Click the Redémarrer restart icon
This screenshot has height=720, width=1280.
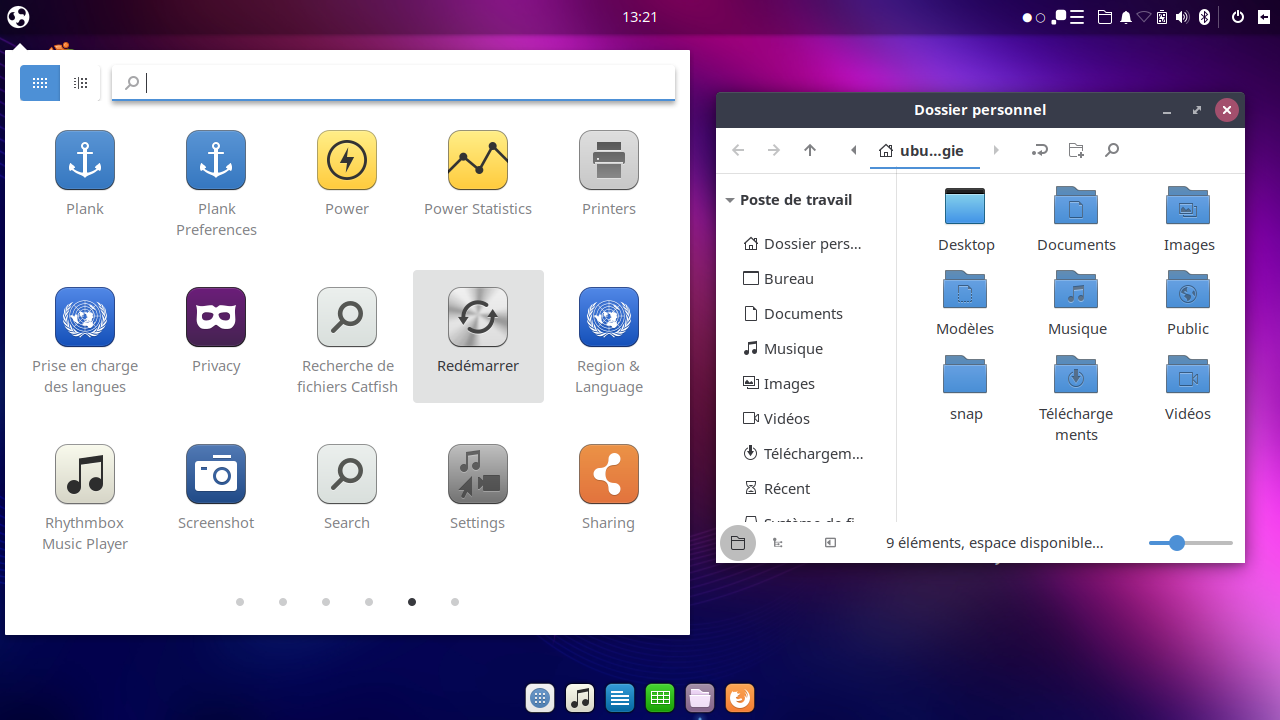[x=478, y=318]
